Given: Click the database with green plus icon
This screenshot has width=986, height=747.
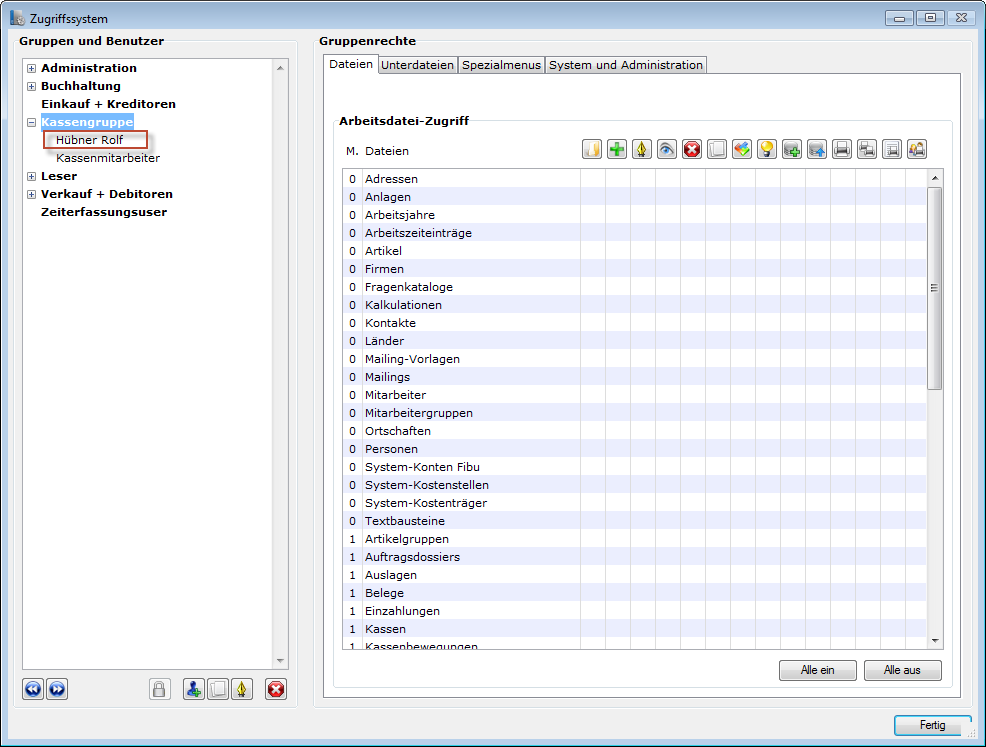Looking at the screenshot, I should point(792,149).
